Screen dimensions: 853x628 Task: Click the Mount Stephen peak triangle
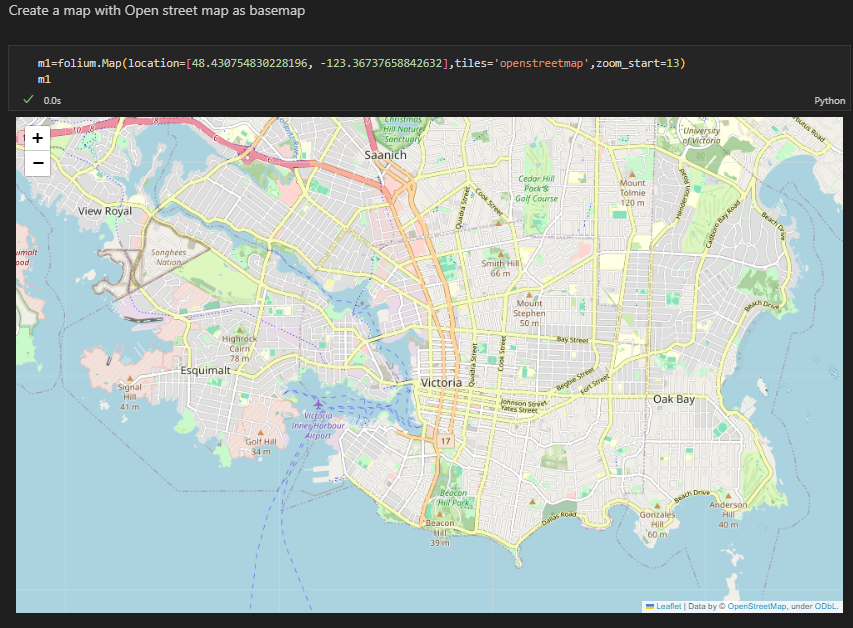pyautogui.click(x=529, y=295)
